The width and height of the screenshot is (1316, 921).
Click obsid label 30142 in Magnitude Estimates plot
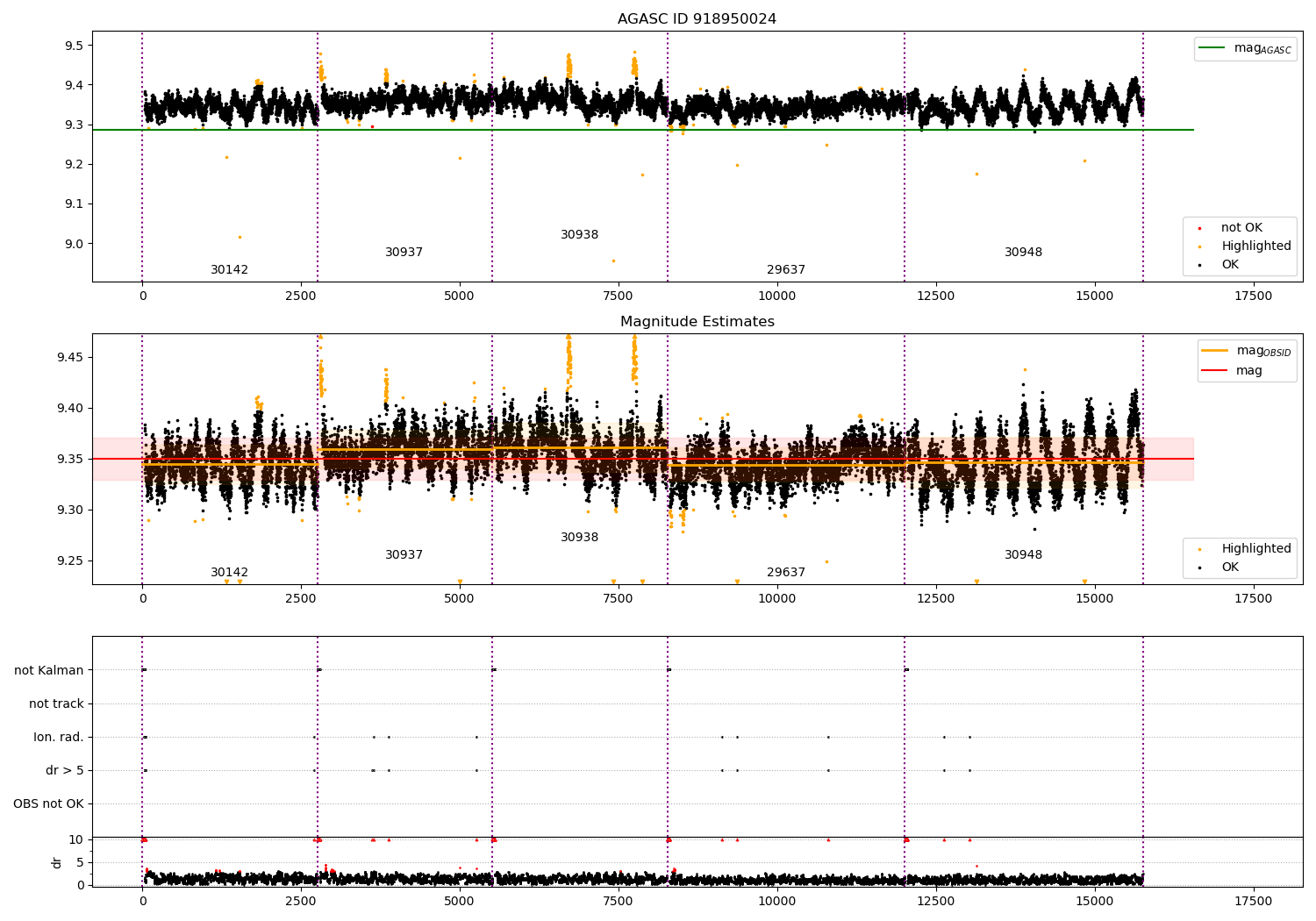(229, 573)
